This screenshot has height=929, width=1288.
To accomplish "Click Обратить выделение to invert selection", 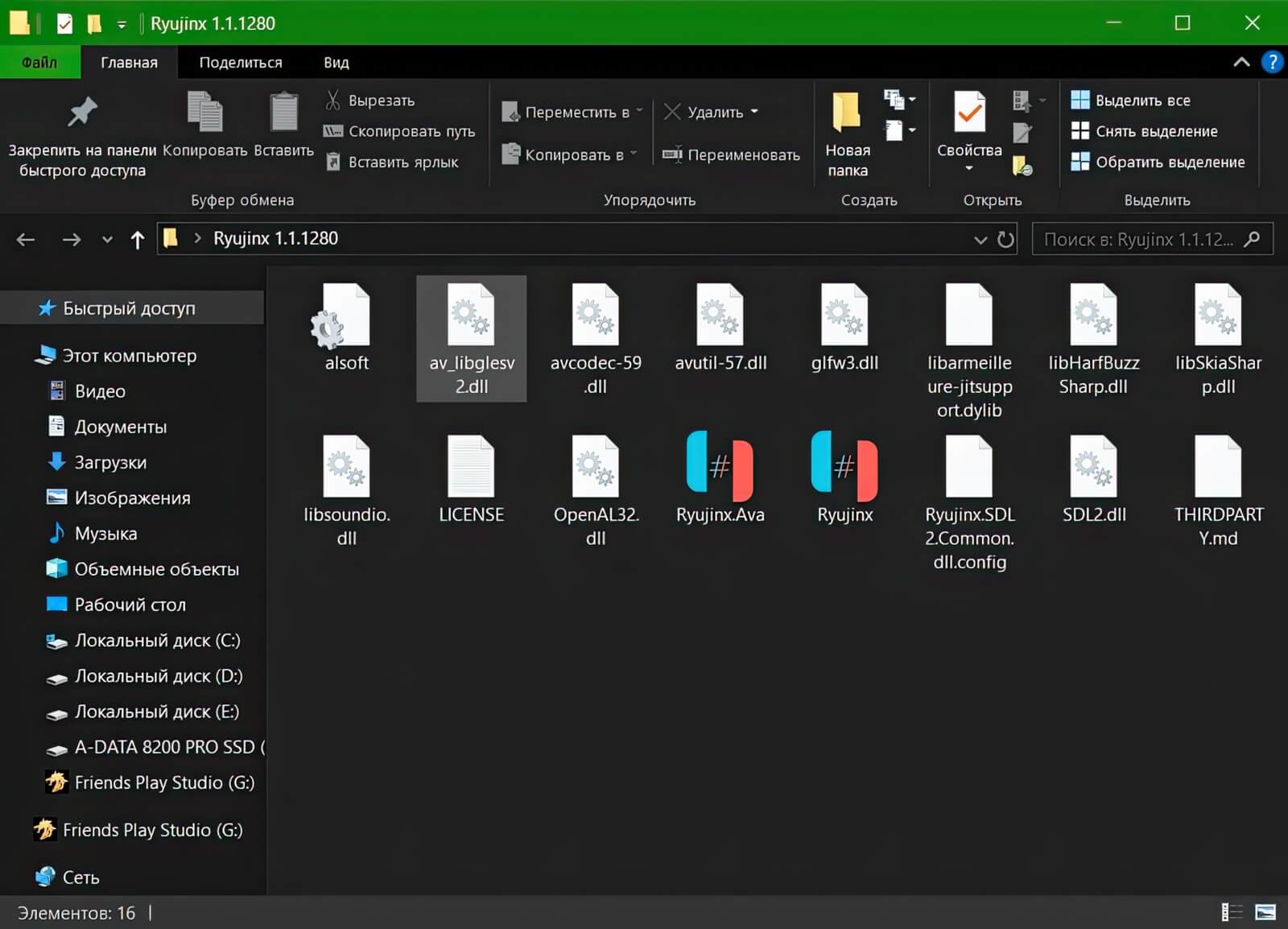I will [1158, 162].
